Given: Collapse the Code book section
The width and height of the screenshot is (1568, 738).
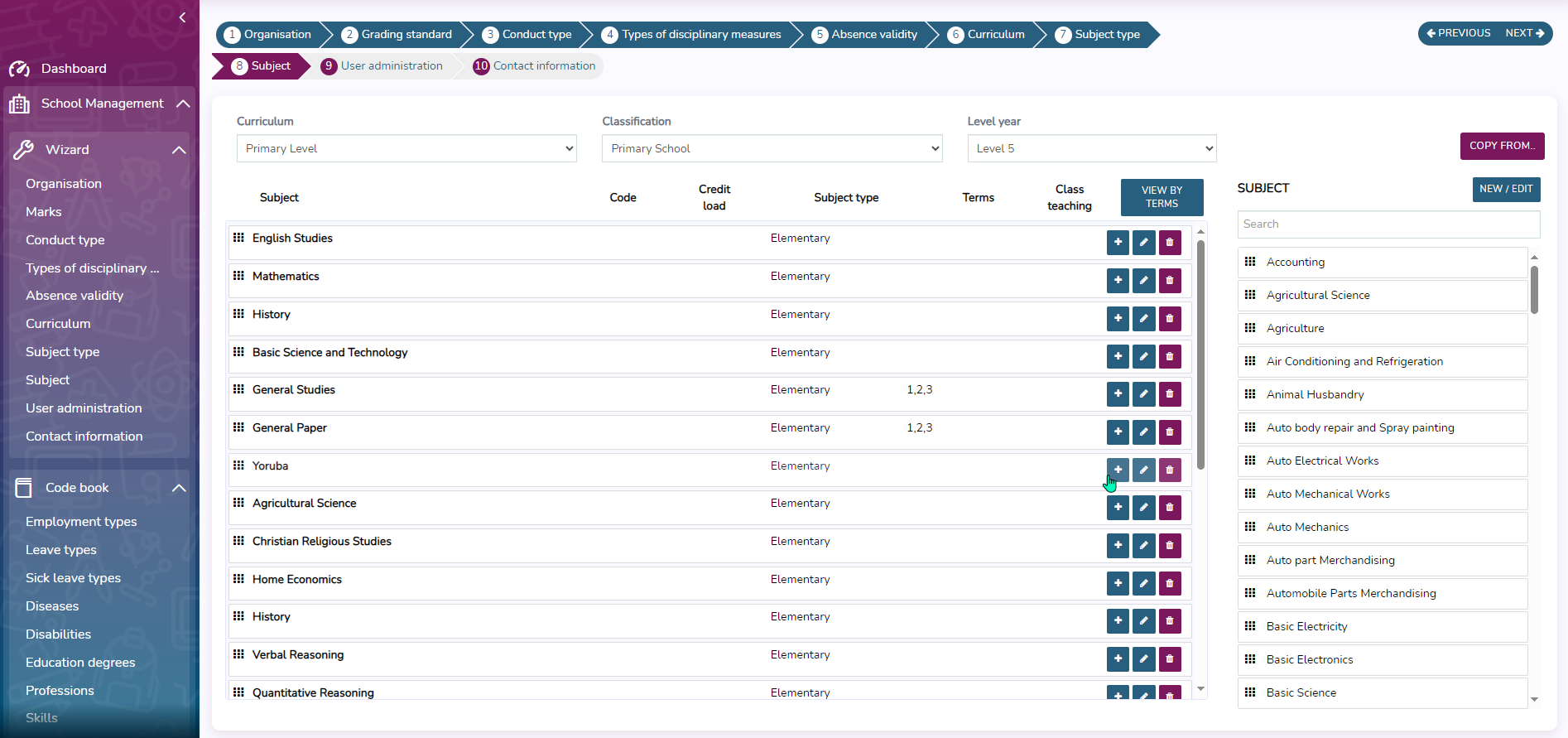Looking at the screenshot, I should [x=179, y=488].
